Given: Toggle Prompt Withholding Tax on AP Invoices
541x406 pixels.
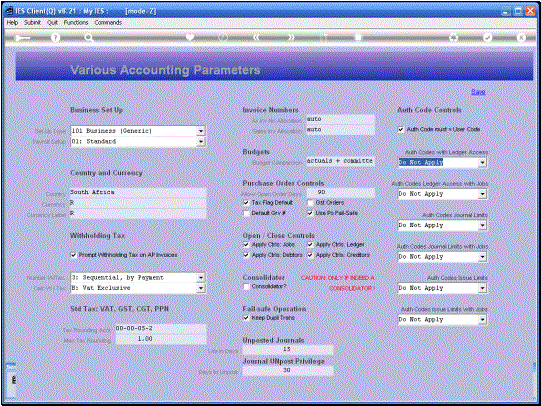Looking at the screenshot, I should coord(73,255).
